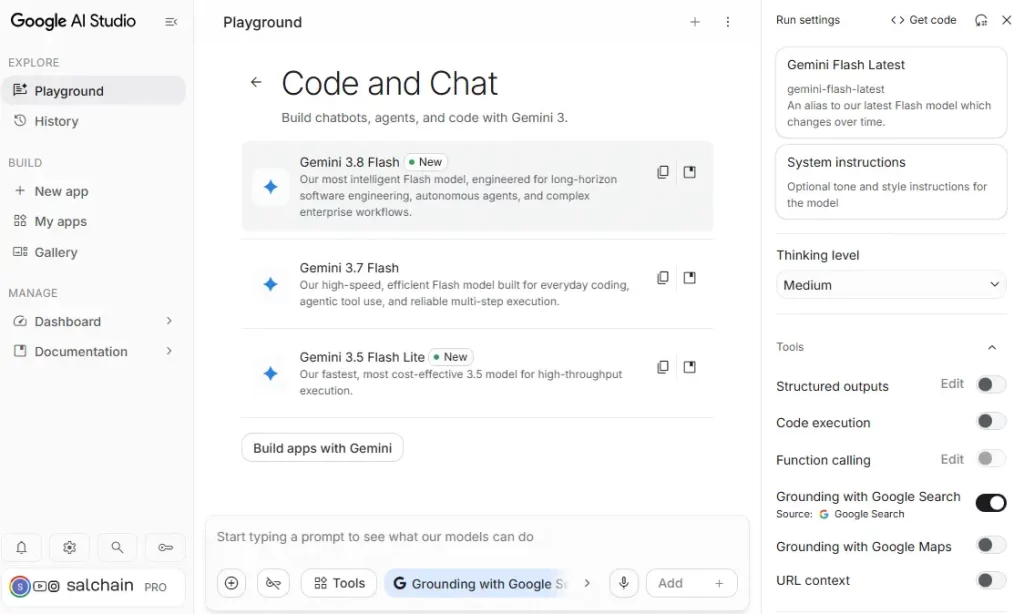Screen dimensions: 1024x614
Task: Click the Gallery sidebar icon
Action: pos(20,252)
